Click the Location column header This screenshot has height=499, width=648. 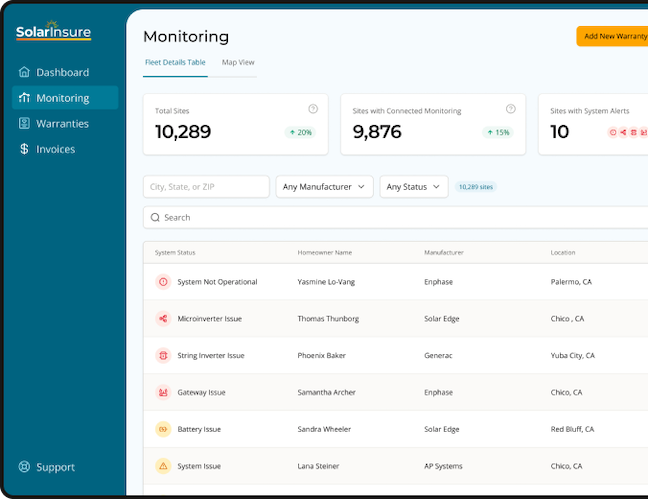(562, 252)
